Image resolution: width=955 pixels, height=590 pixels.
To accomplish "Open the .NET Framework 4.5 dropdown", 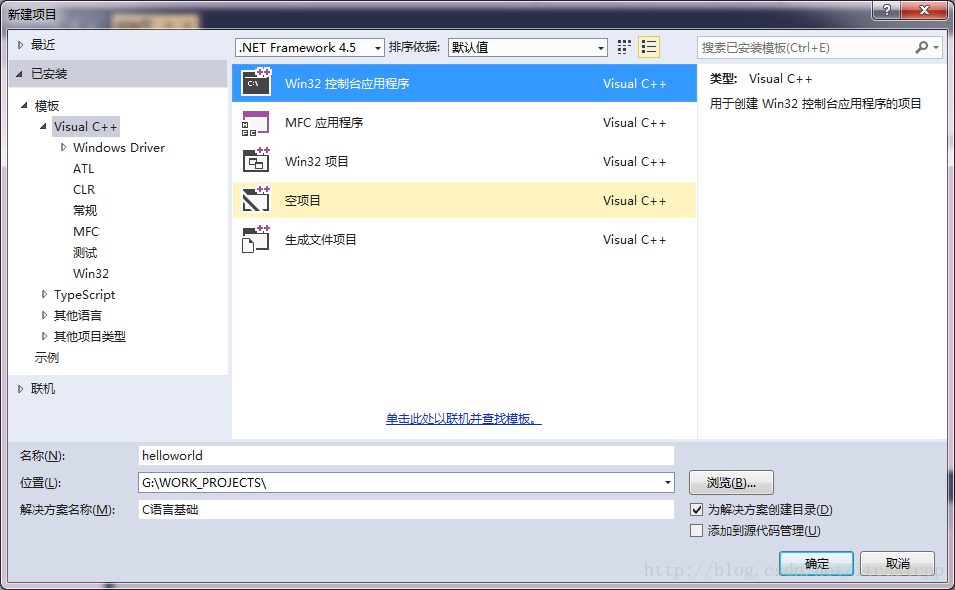I will tap(310, 47).
